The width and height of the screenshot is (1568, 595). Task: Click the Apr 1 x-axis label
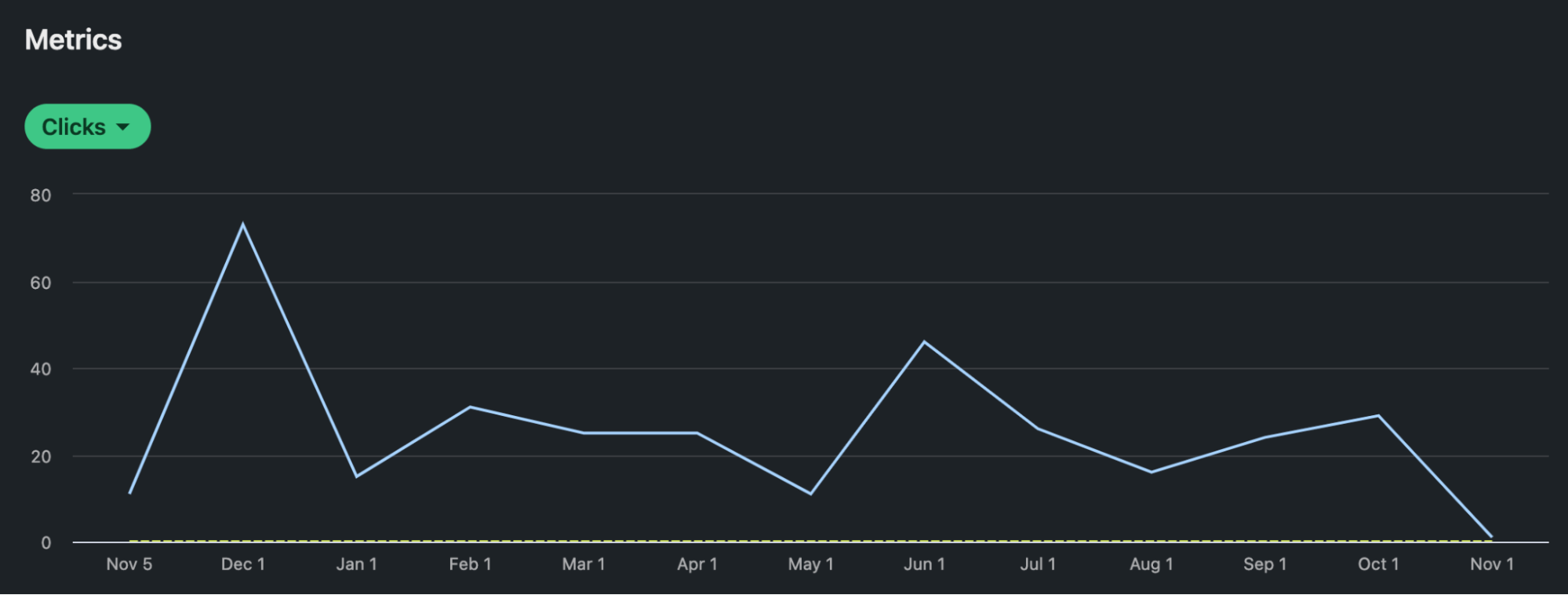click(697, 564)
